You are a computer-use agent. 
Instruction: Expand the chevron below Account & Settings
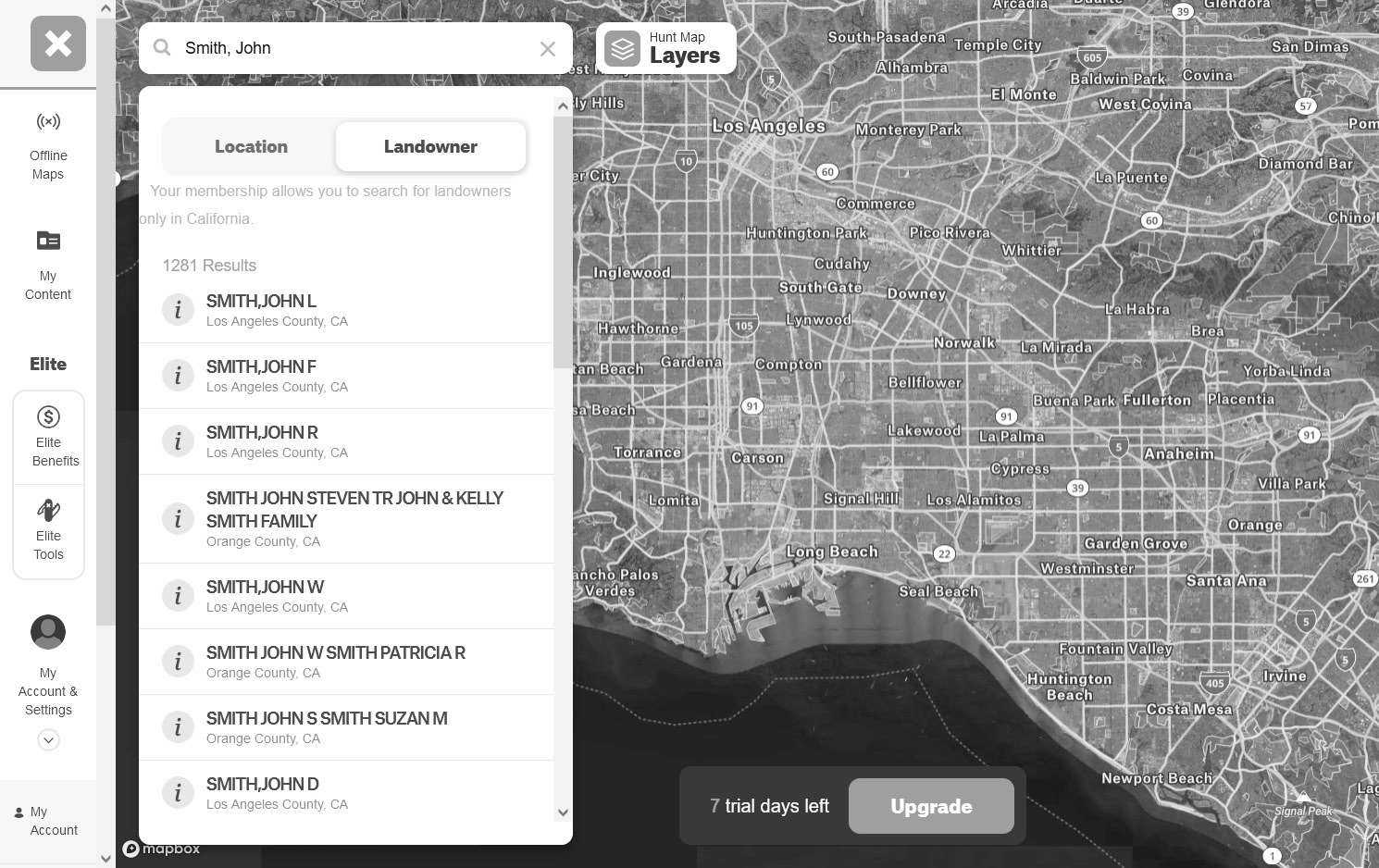click(48, 739)
